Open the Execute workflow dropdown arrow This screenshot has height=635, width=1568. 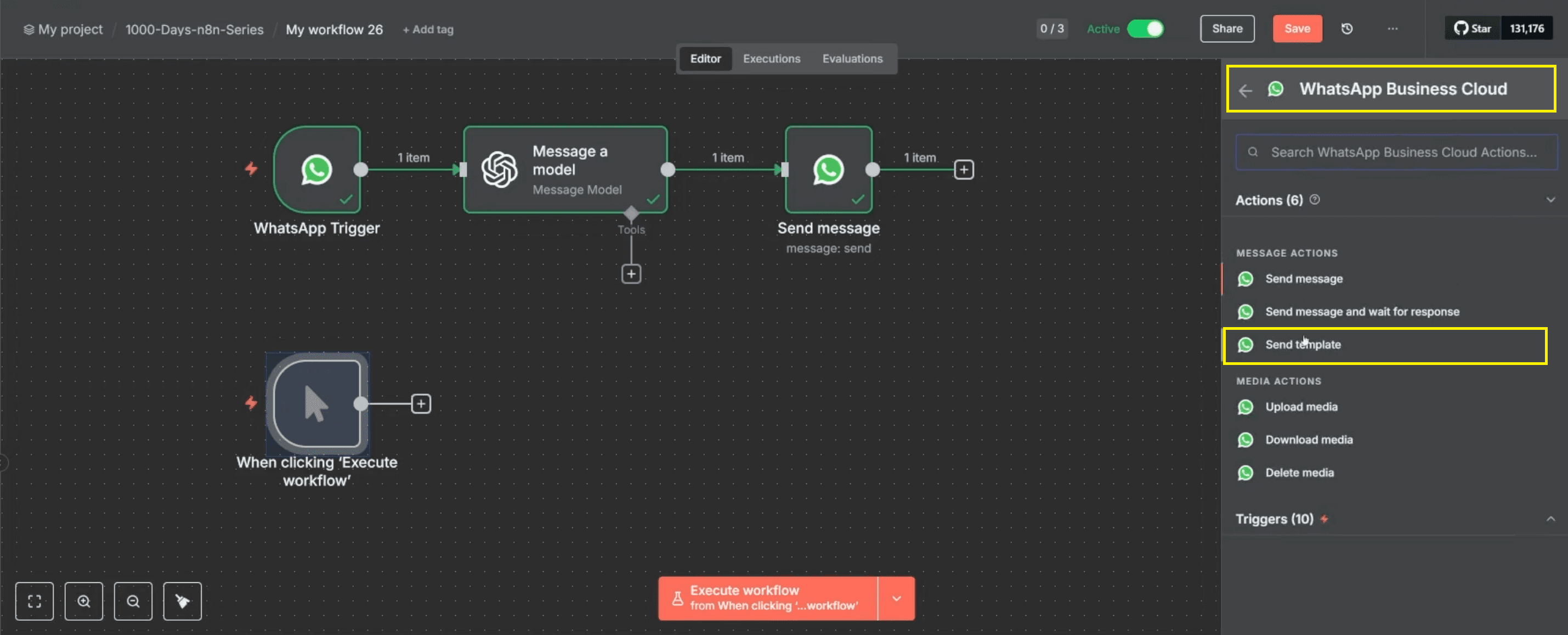896,598
